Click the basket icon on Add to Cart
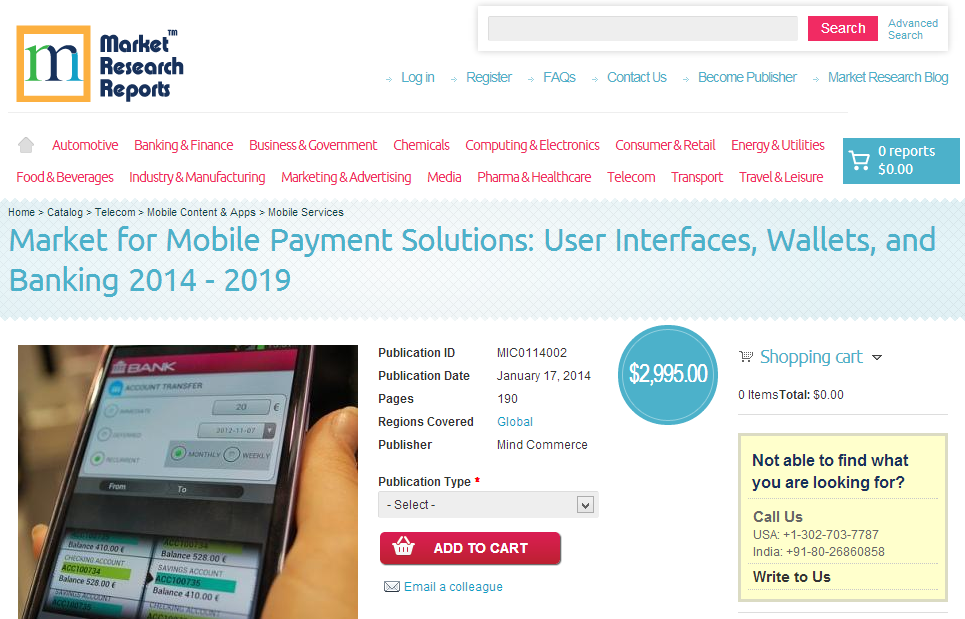 point(404,546)
